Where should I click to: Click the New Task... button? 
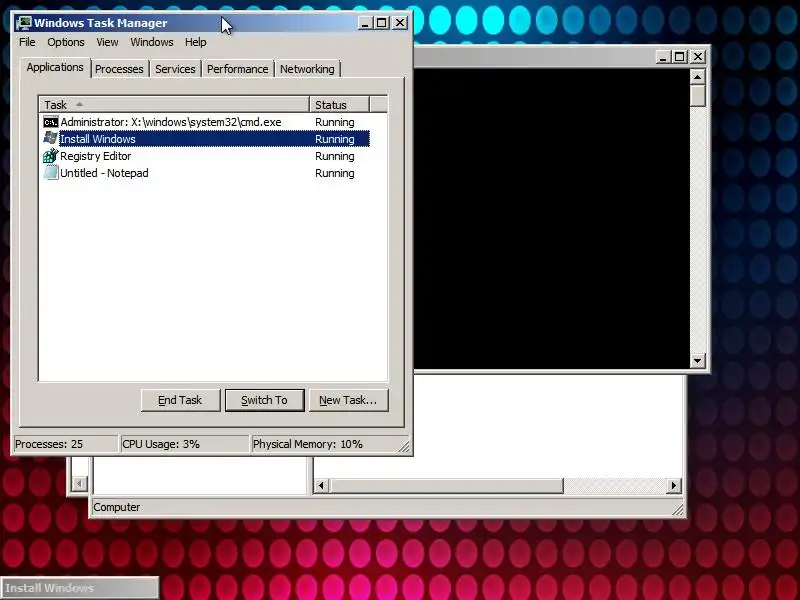tap(348, 400)
